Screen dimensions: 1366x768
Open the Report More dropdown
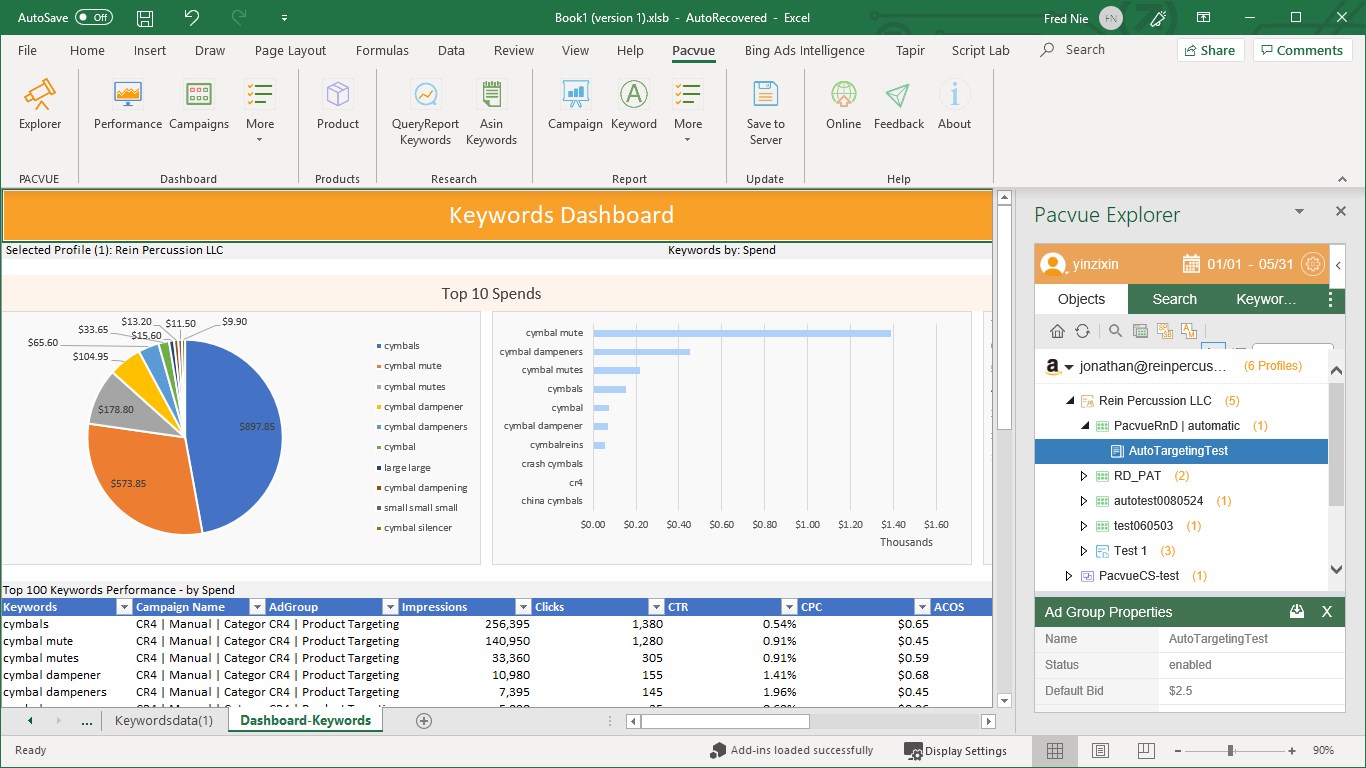[688, 111]
